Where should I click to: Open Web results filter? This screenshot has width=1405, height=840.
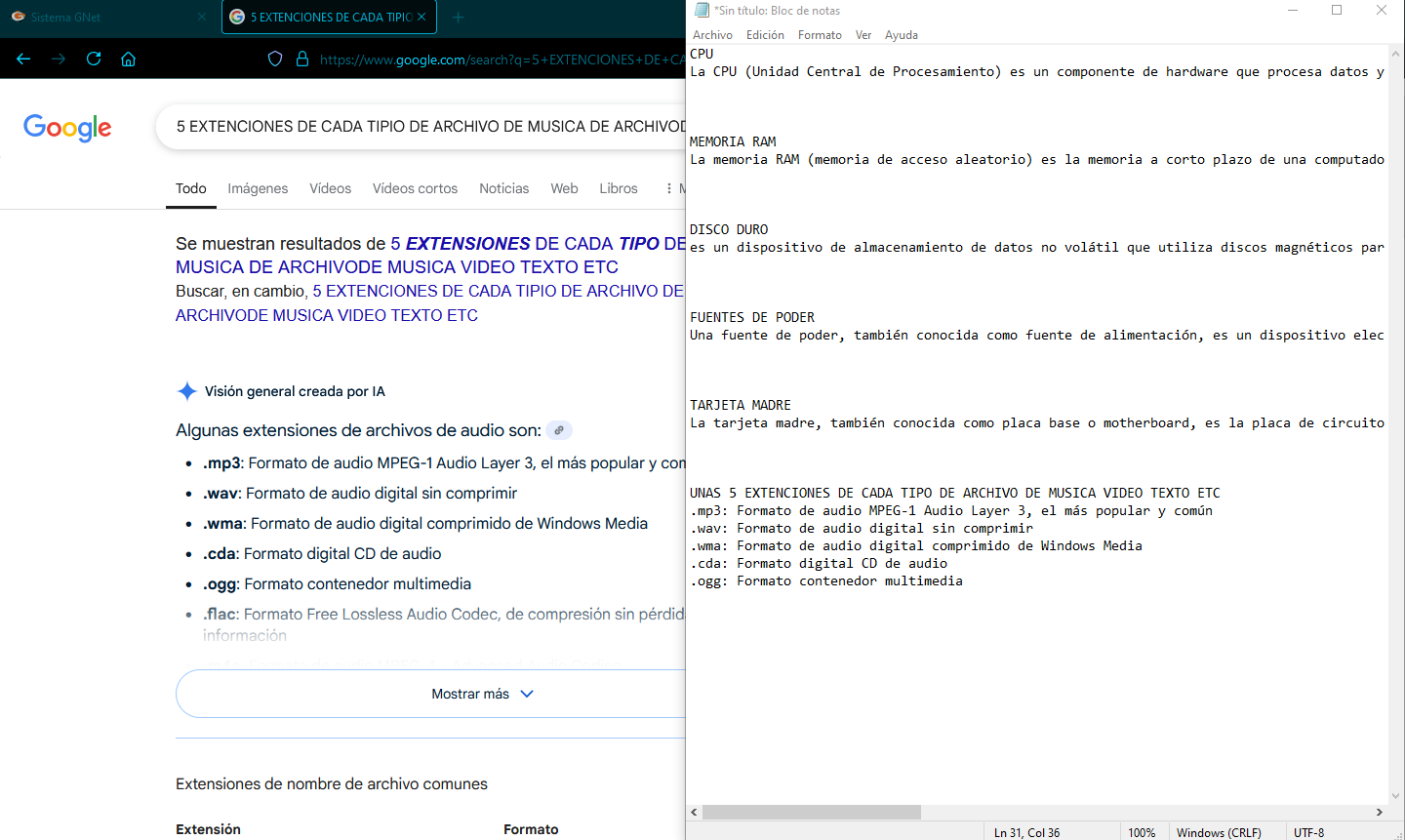pos(564,188)
